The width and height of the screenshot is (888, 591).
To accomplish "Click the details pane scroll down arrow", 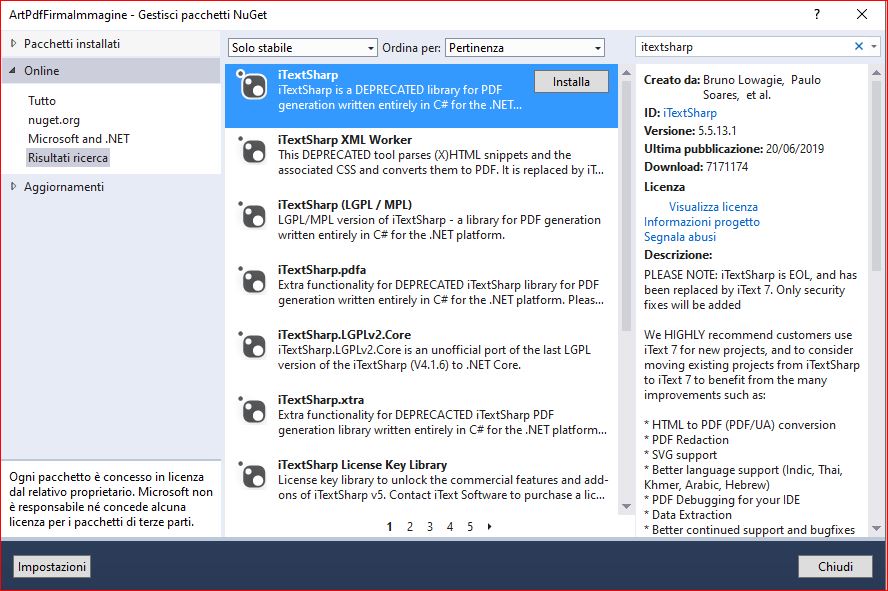I will click(876, 528).
